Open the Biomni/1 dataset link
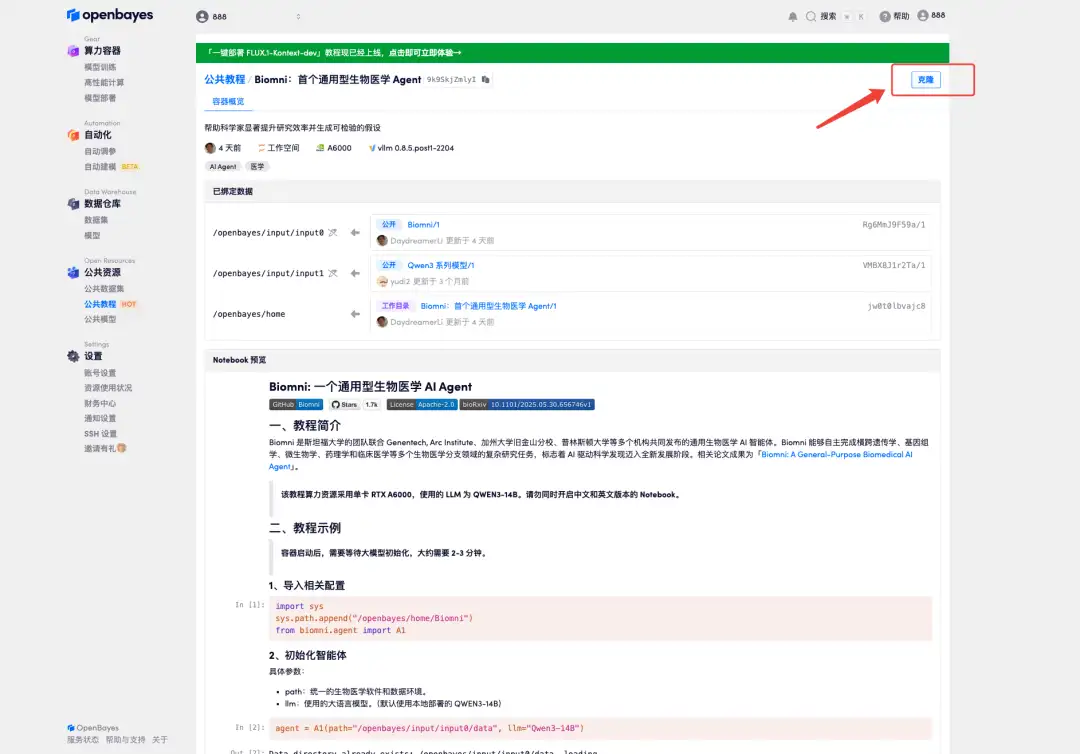Screen dimensions: 1080x754 (x=423, y=224)
